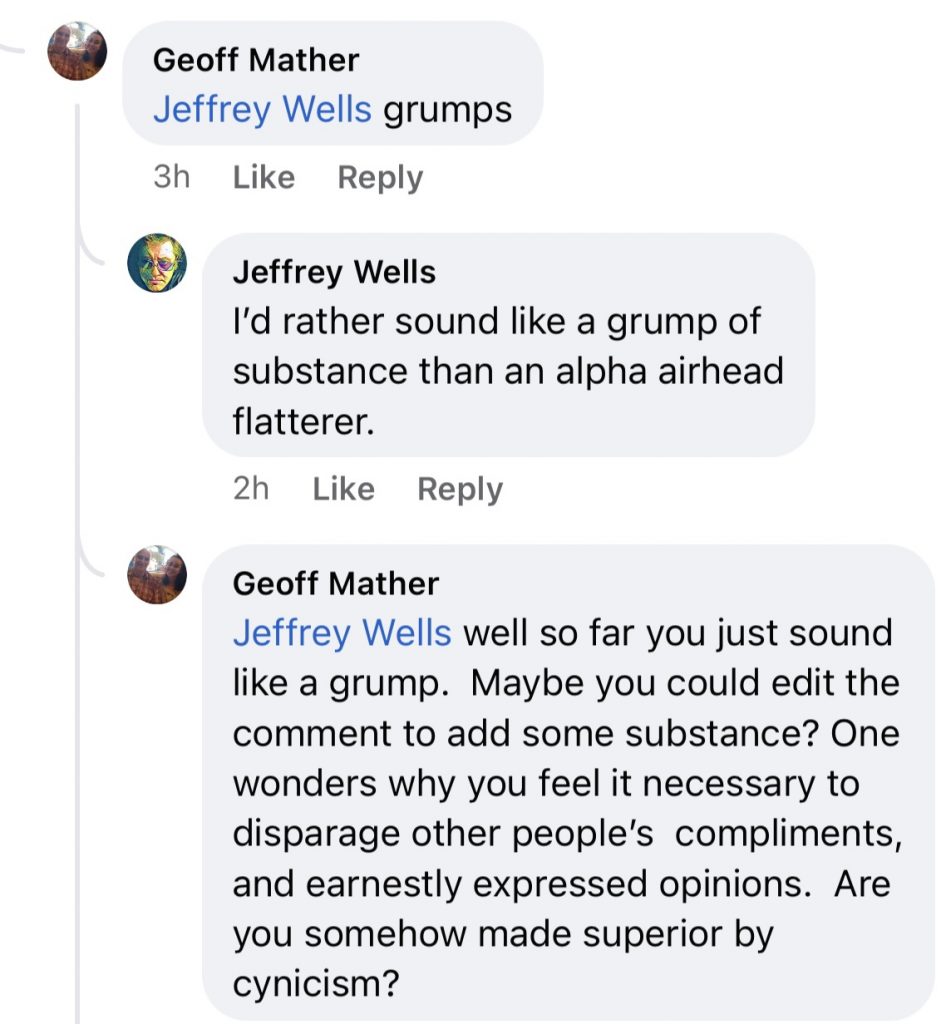Click Jeffrey Wells's colorful profile picture
This screenshot has width=941, height=1024.
(157, 263)
